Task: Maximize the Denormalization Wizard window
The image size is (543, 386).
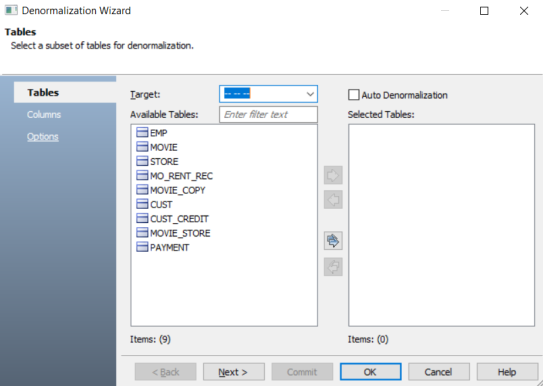Action: click(x=484, y=11)
